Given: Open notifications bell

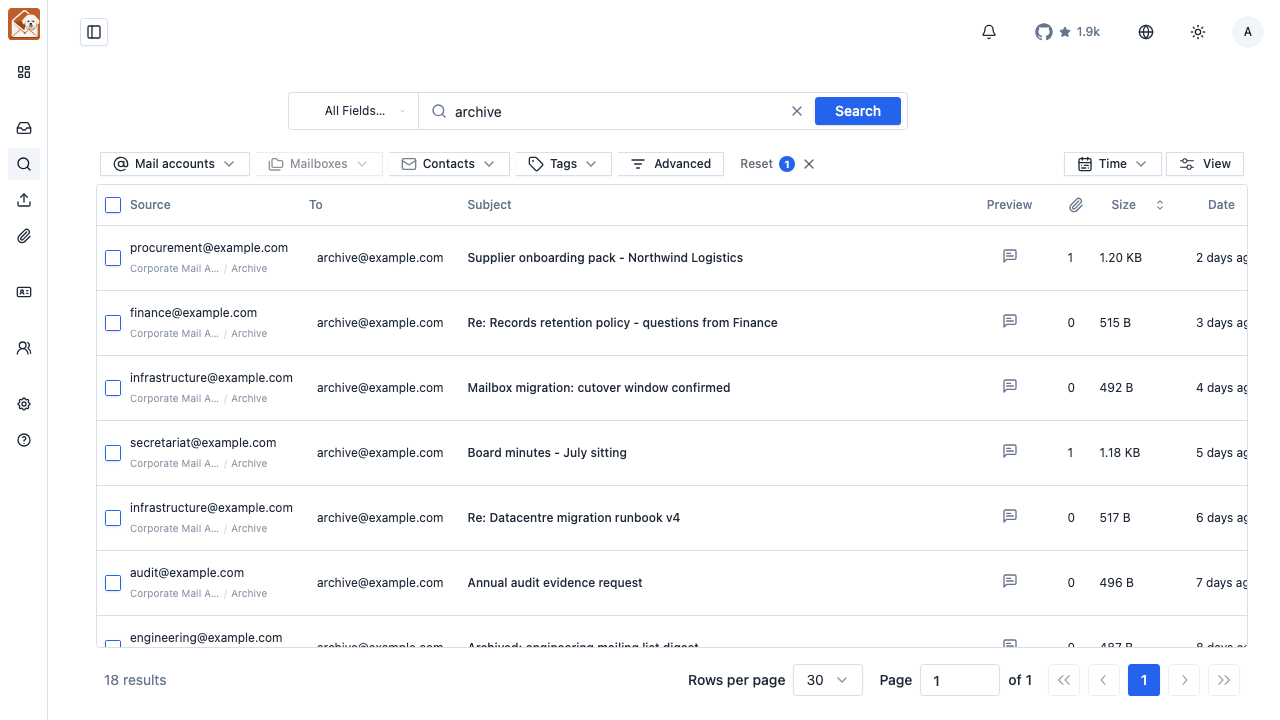Looking at the screenshot, I should (989, 32).
